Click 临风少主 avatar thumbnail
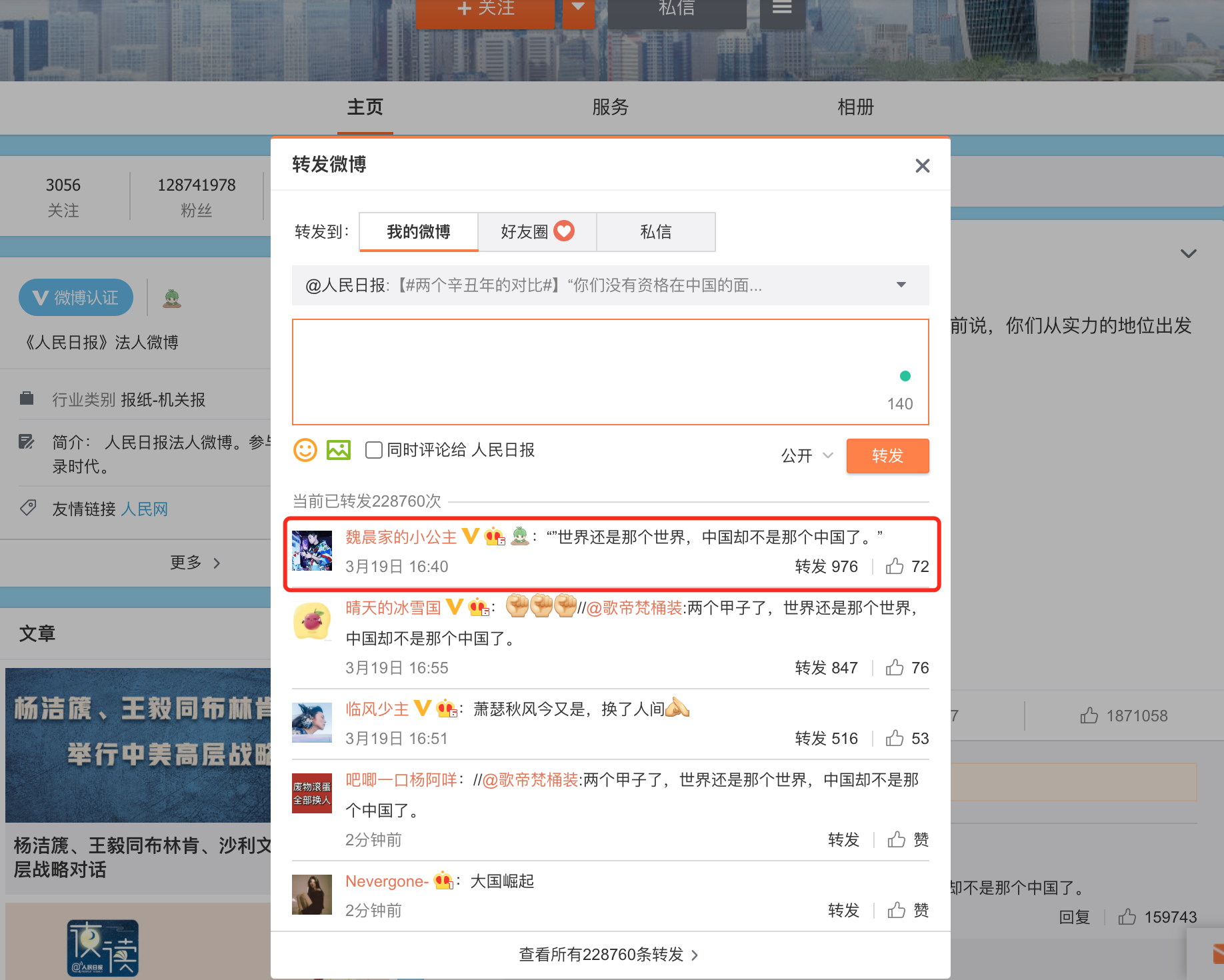Screen dimensions: 1224x980 click(312, 722)
